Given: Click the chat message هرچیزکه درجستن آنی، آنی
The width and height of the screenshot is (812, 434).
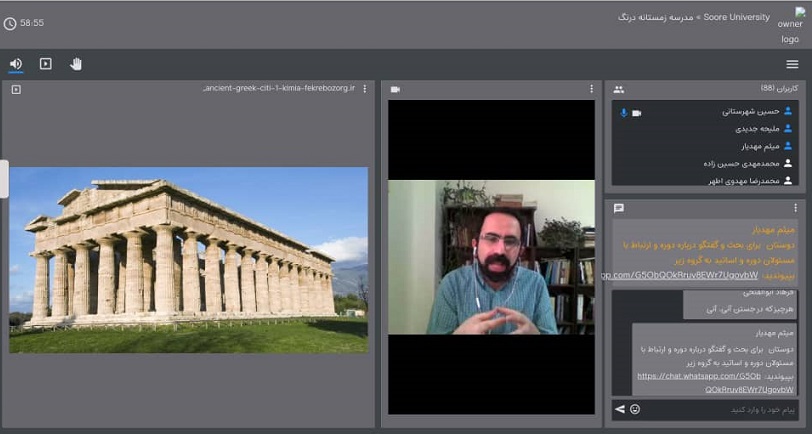Looking at the screenshot, I should coord(749,309).
